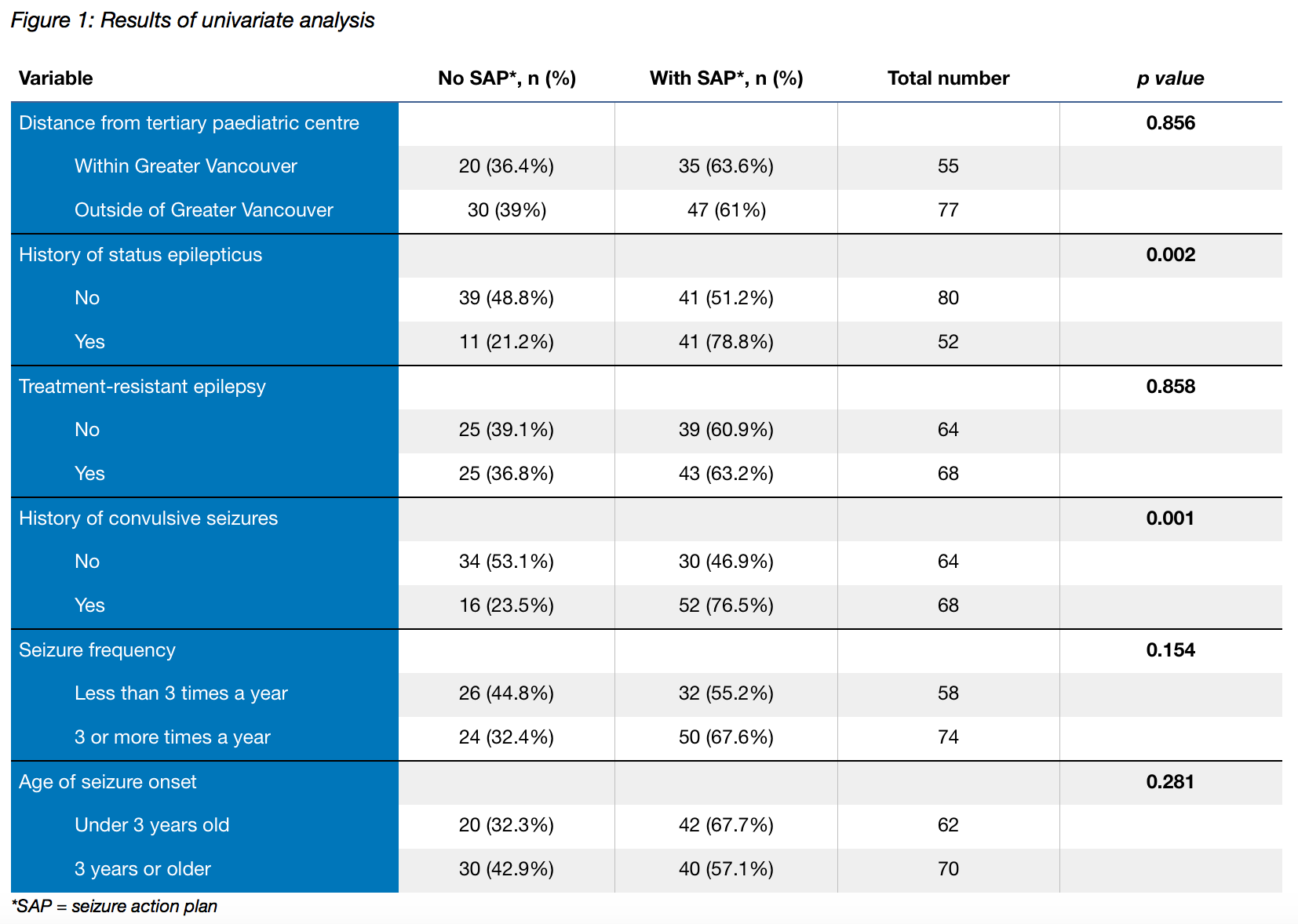Click the No SAP column header
Viewport: 1298px width, 924px height.
507,78
